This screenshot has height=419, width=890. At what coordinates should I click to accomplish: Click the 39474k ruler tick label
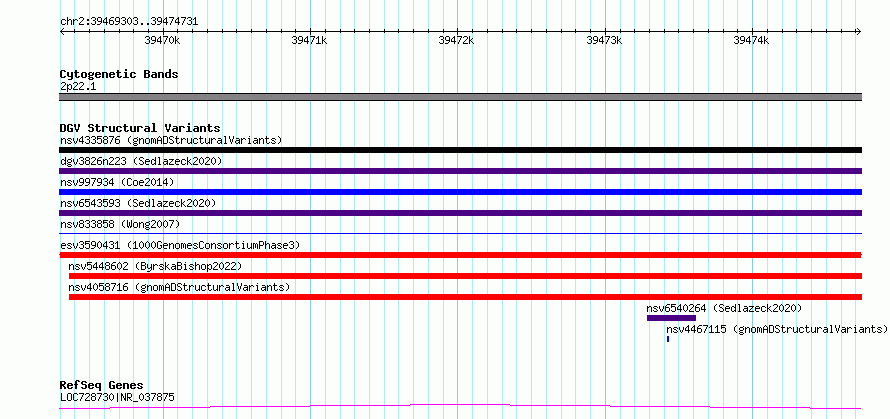pos(752,40)
